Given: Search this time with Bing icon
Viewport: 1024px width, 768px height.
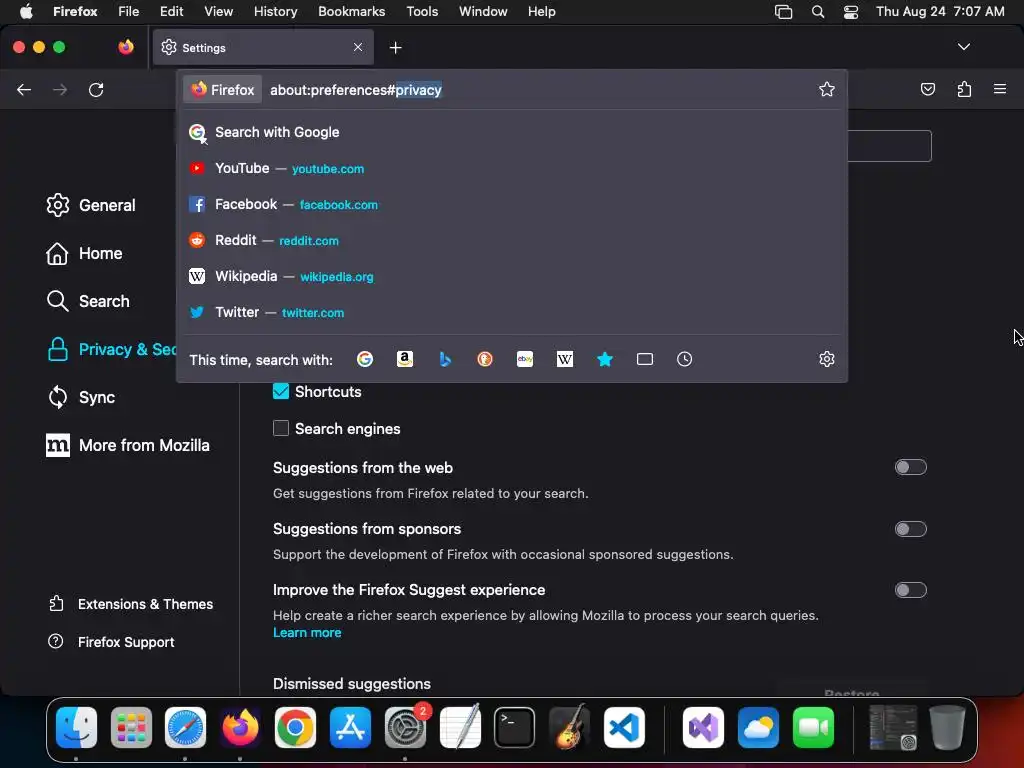Looking at the screenshot, I should click(445, 359).
